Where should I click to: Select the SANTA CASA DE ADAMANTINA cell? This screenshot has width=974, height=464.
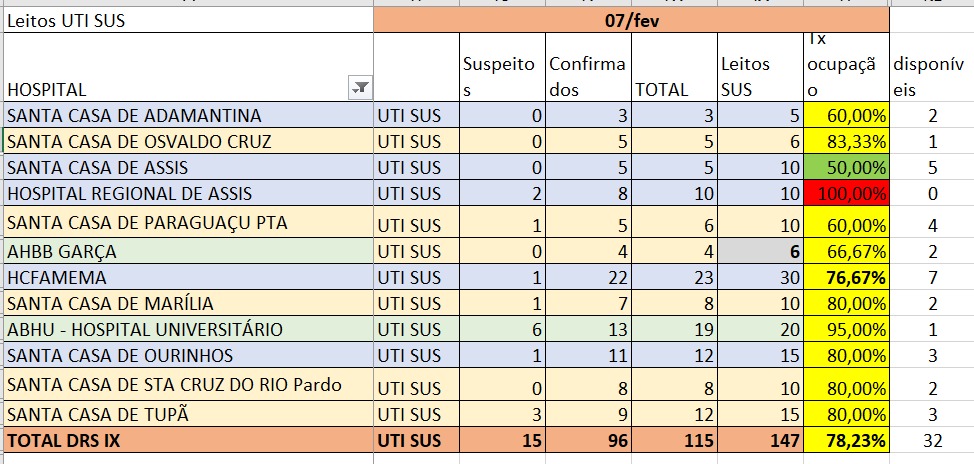point(188,115)
